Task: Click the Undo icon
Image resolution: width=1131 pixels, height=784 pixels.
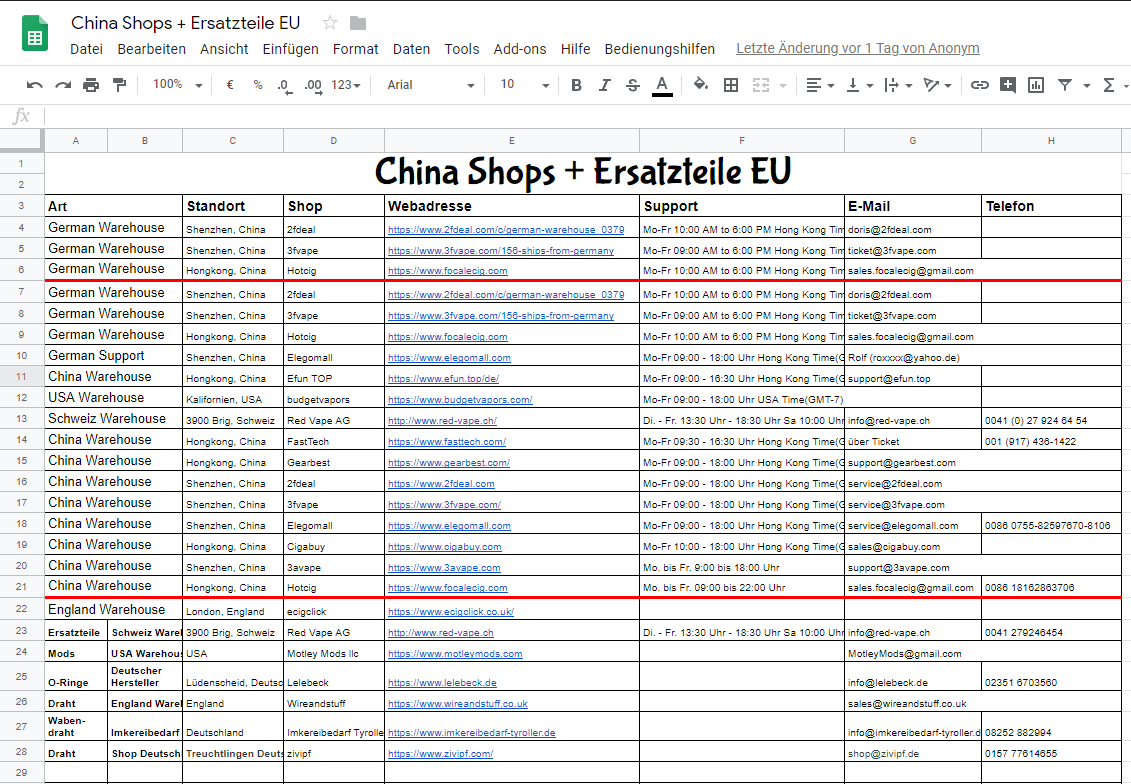Action: [34, 85]
